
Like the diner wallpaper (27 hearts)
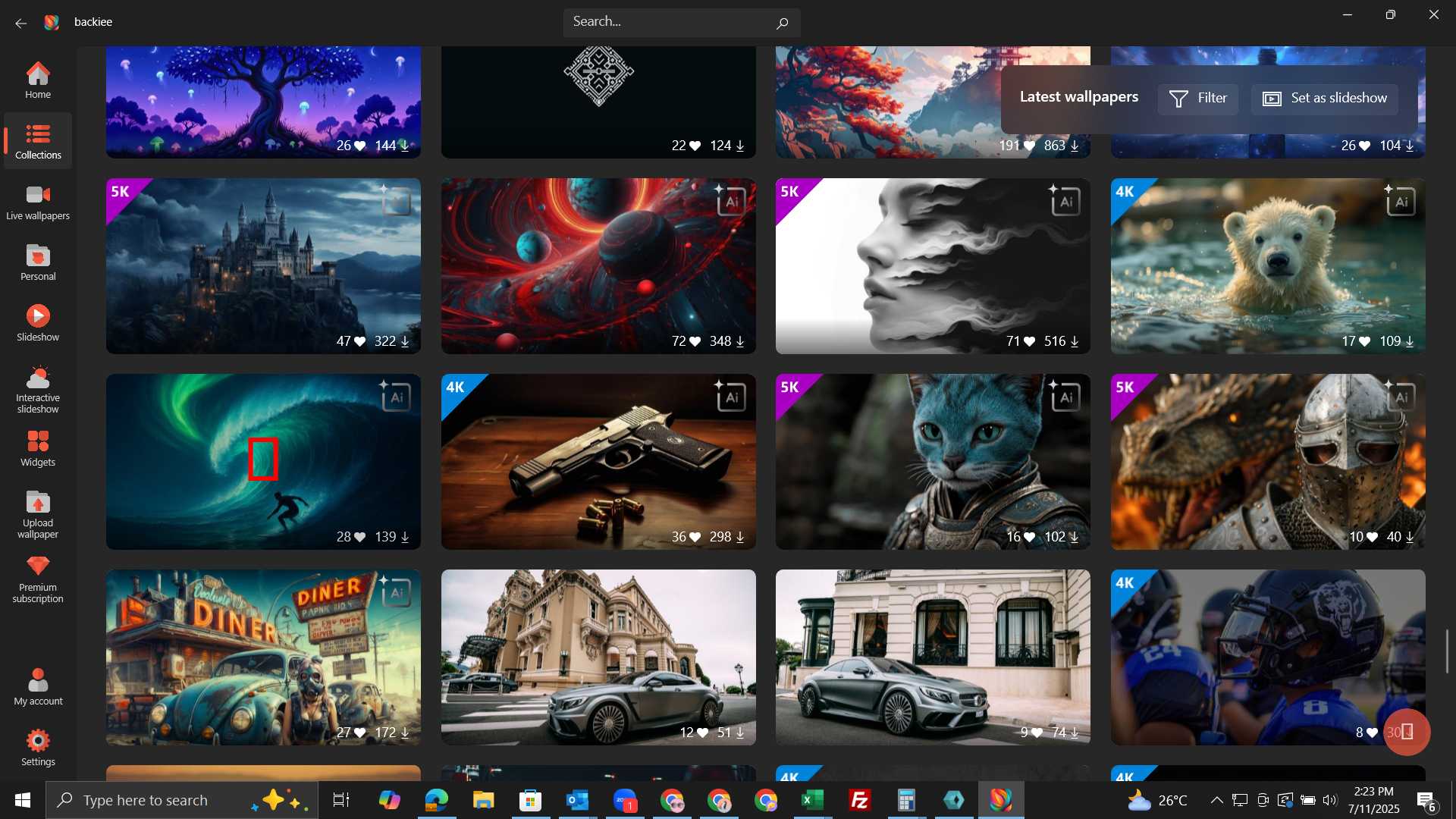click(x=359, y=733)
